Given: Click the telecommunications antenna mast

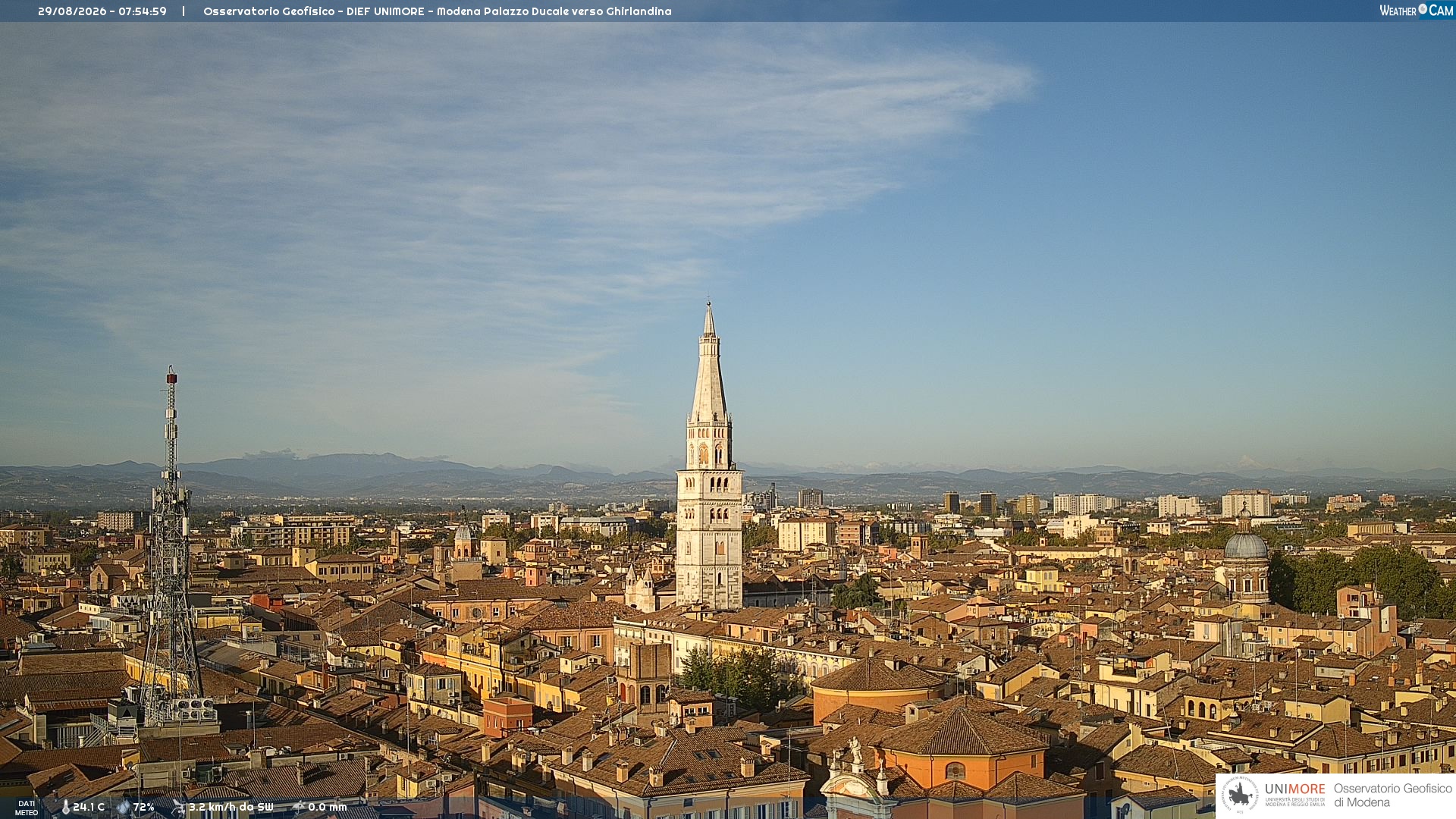Looking at the screenshot, I should click(171, 546).
